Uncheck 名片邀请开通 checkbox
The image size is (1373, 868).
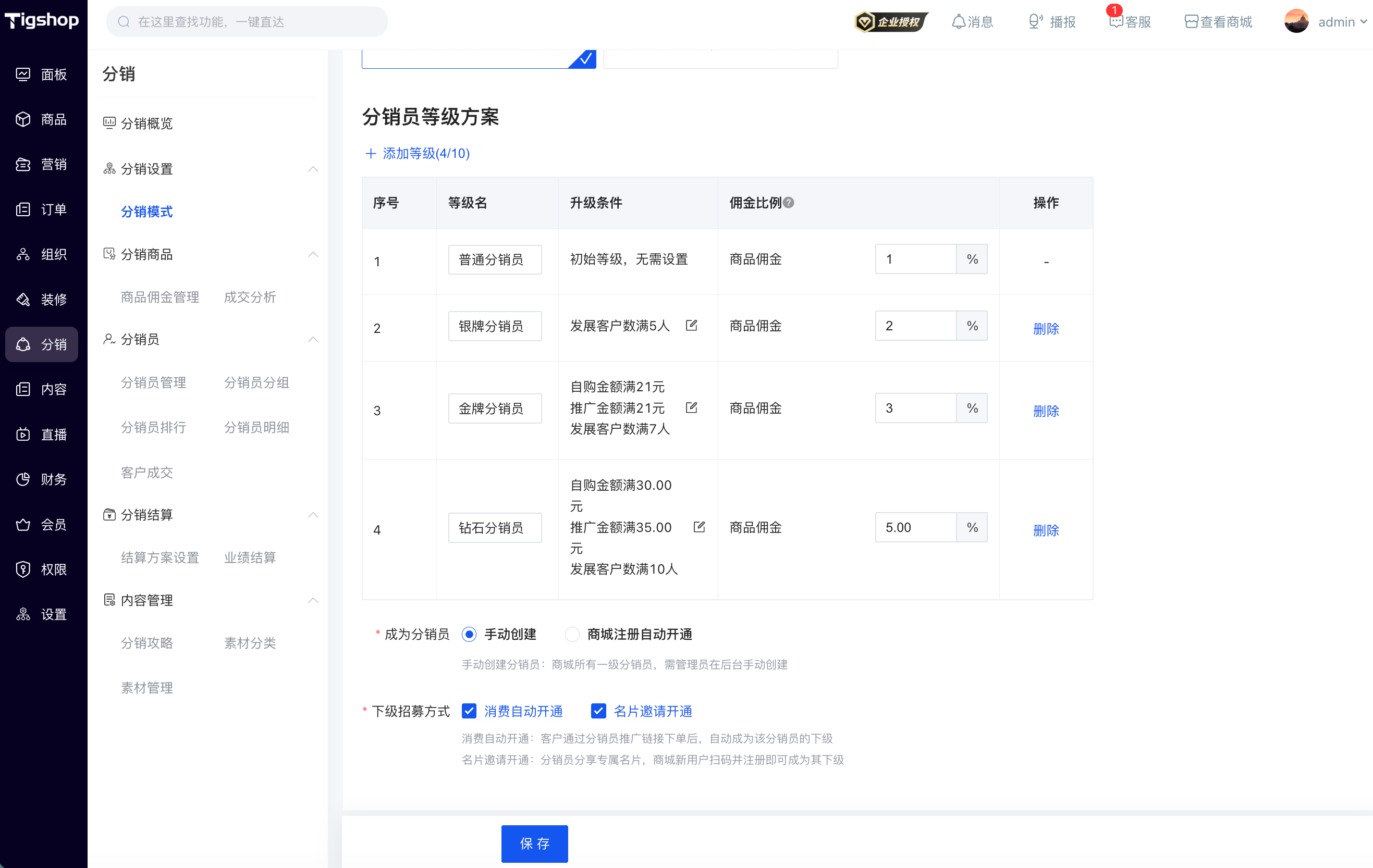click(599, 711)
